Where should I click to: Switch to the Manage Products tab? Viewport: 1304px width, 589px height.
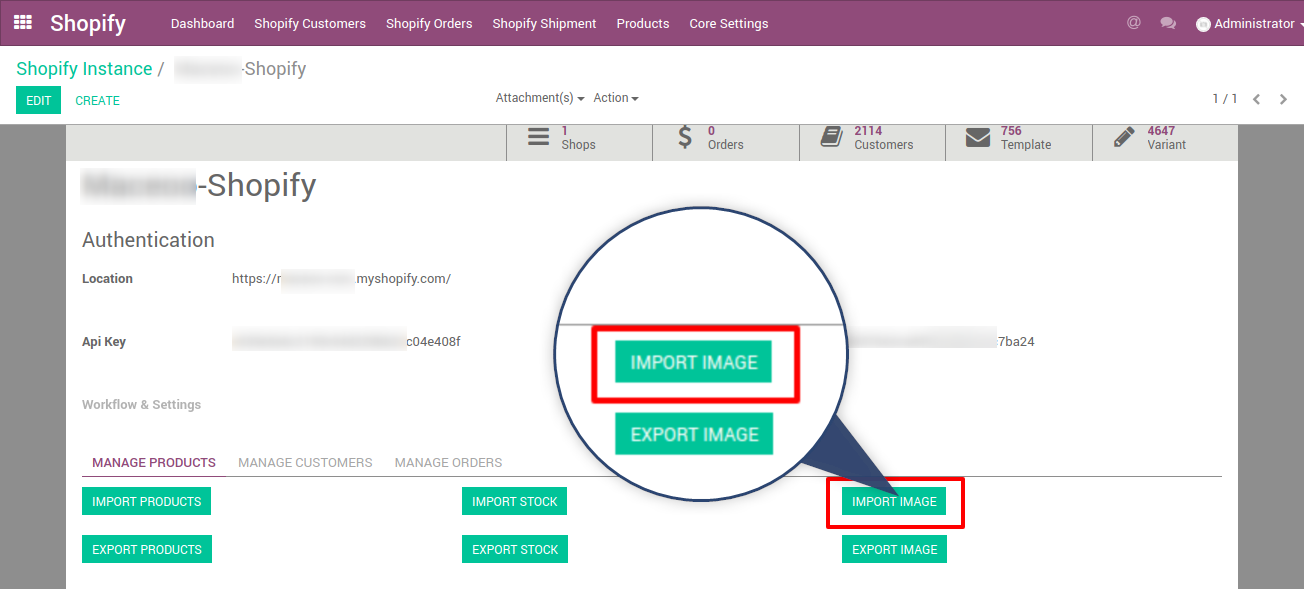pos(154,463)
